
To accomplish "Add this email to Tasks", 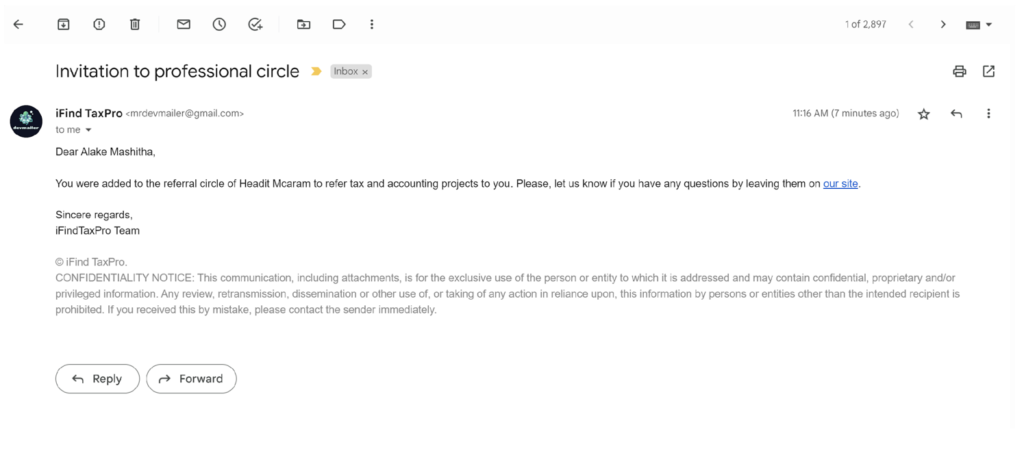I will (255, 24).
